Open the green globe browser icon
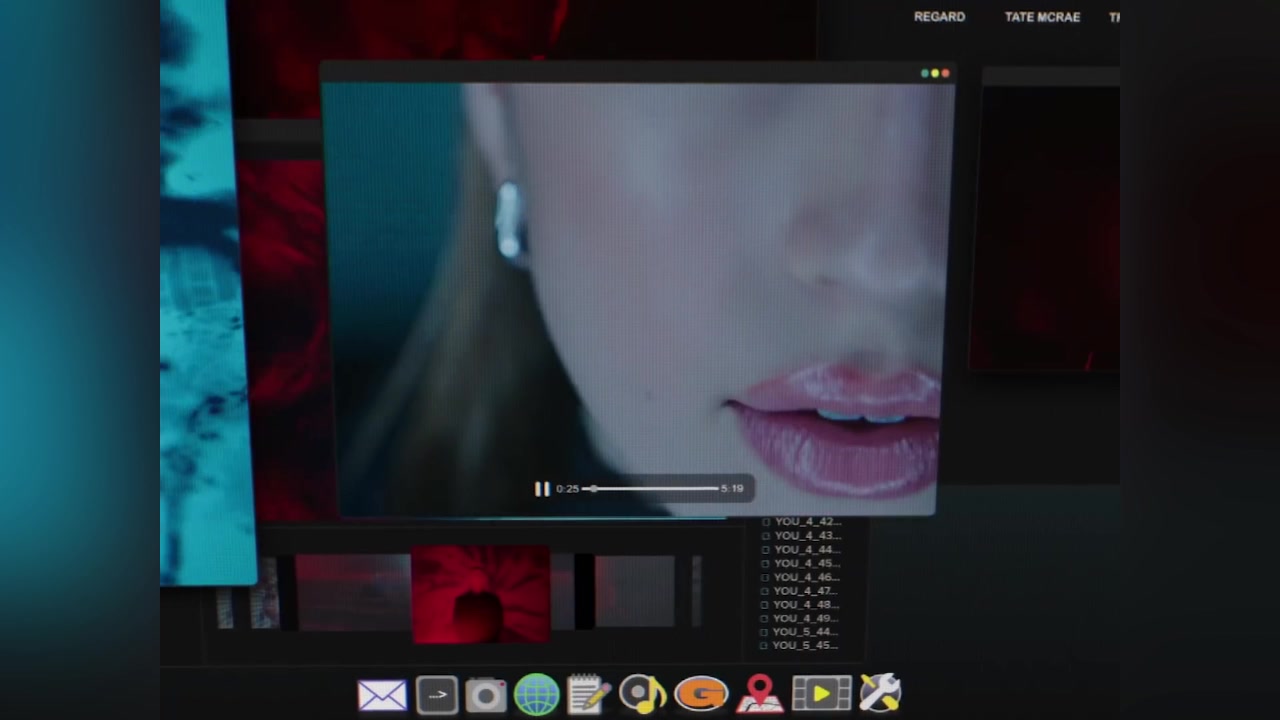This screenshot has height=720, width=1280. pos(537,695)
